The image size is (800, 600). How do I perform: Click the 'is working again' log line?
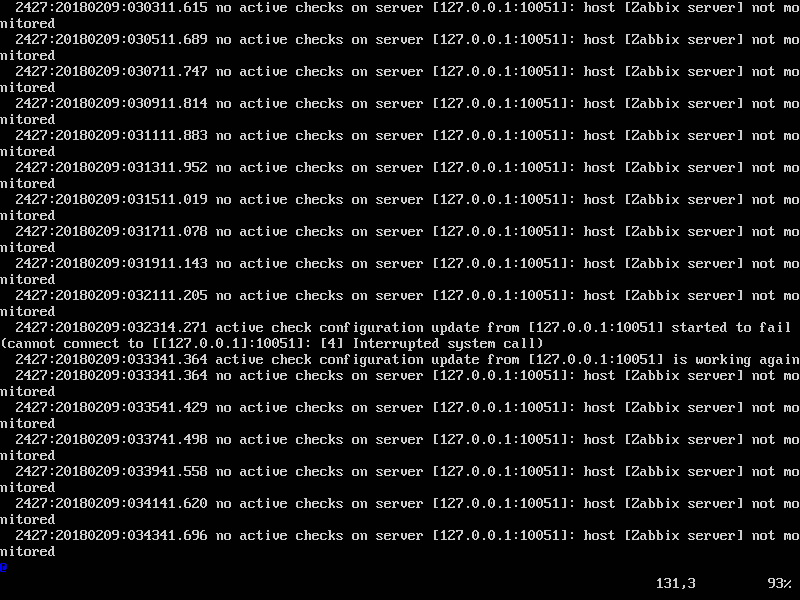tap(400, 360)
